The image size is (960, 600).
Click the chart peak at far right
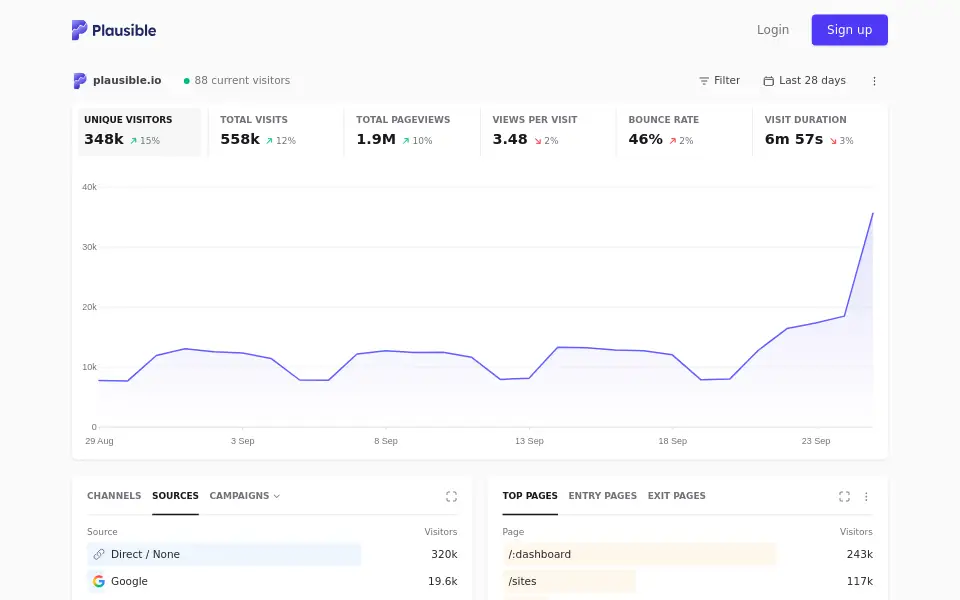click(872, 214)
